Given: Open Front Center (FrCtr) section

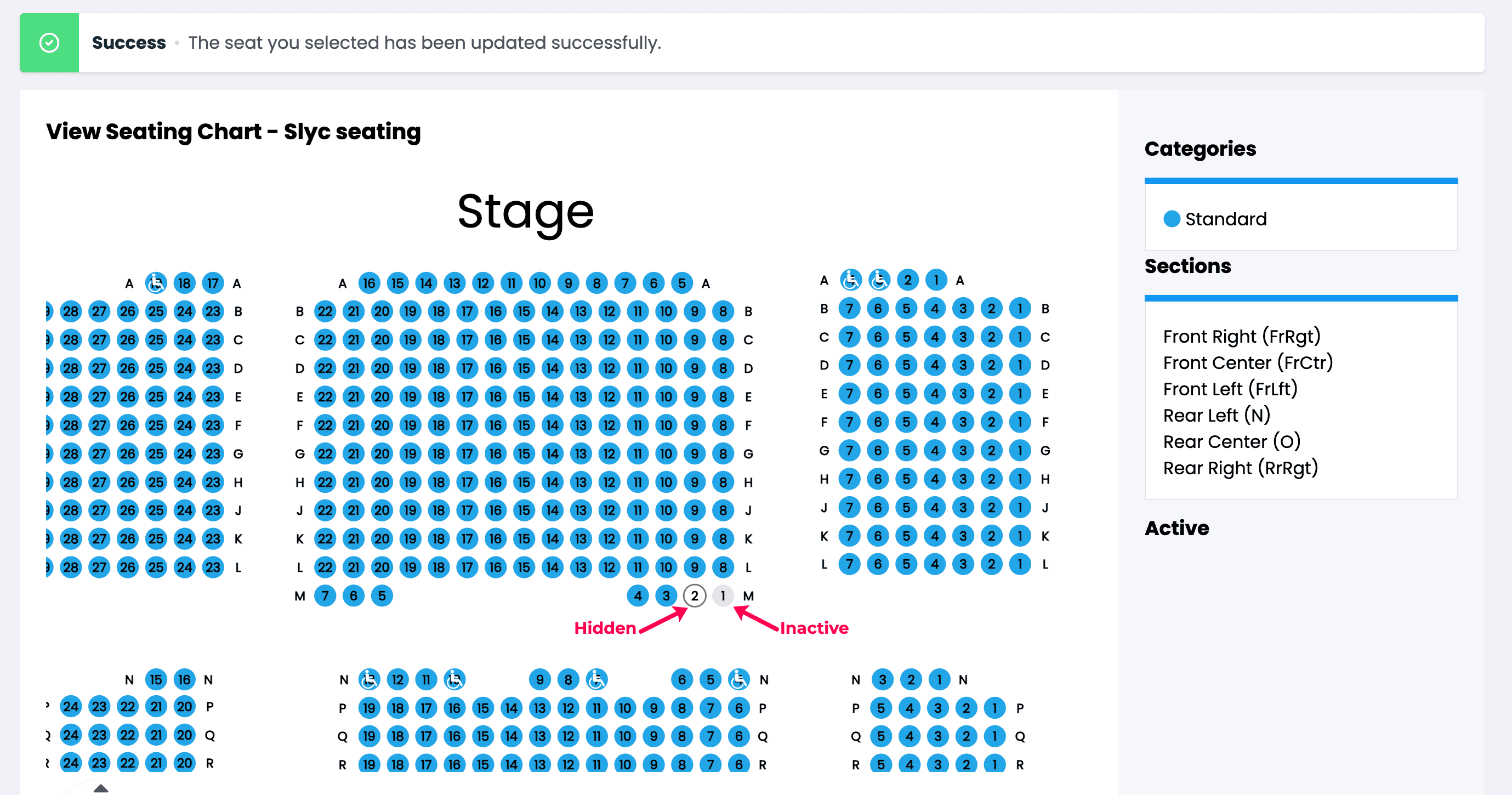Looking at the screenshot, I should [x=1248, y=363].
